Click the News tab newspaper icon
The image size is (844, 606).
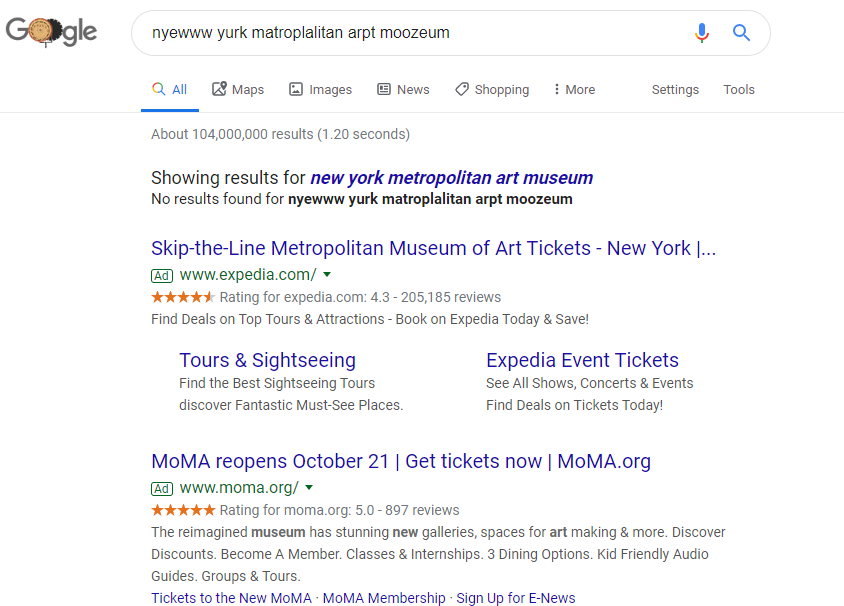[x=384, y=89]
